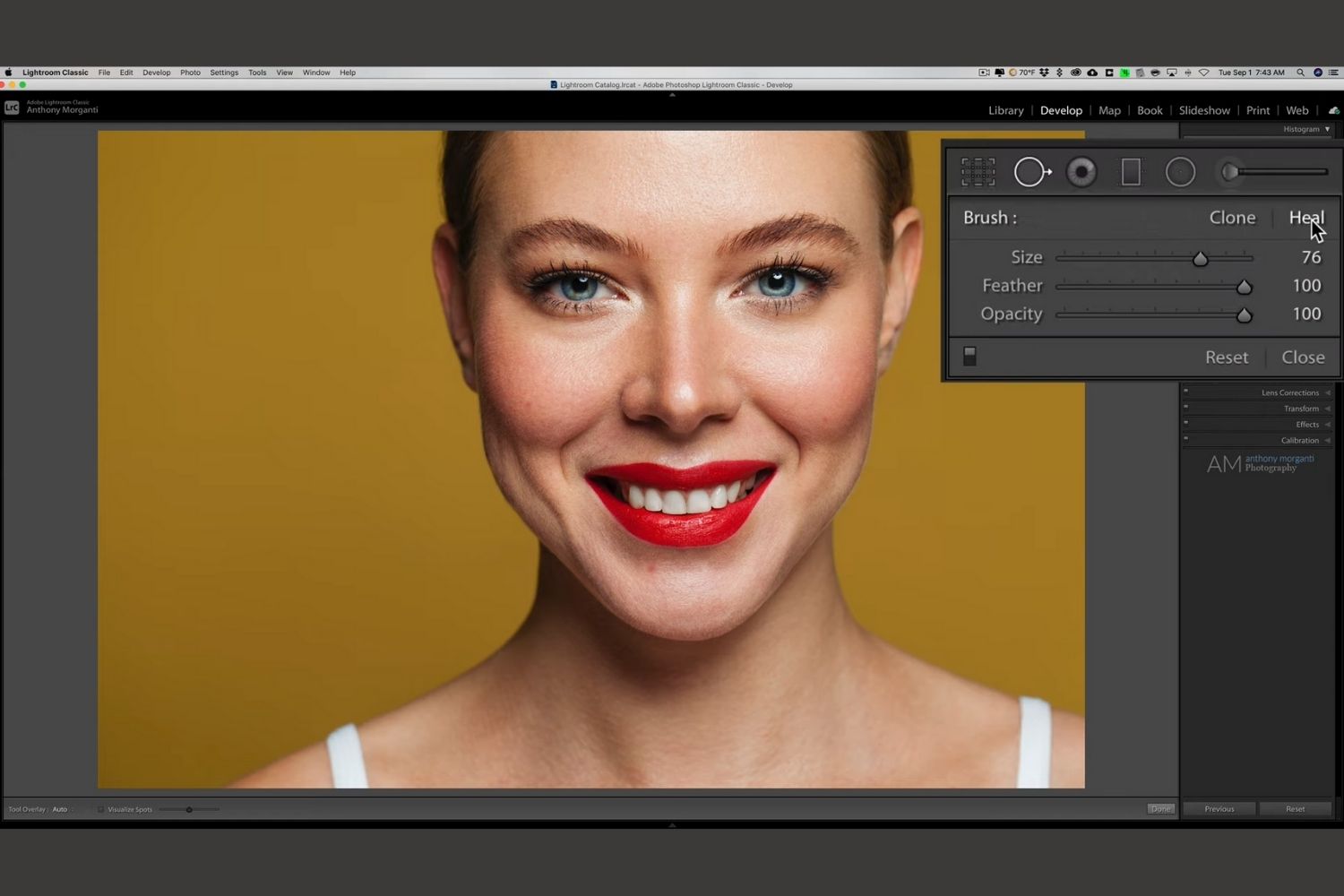The height and width of the screenshot is (896, 1344).
Task: Click Reset in the spot removal panel
Action: pos(1226,358)
